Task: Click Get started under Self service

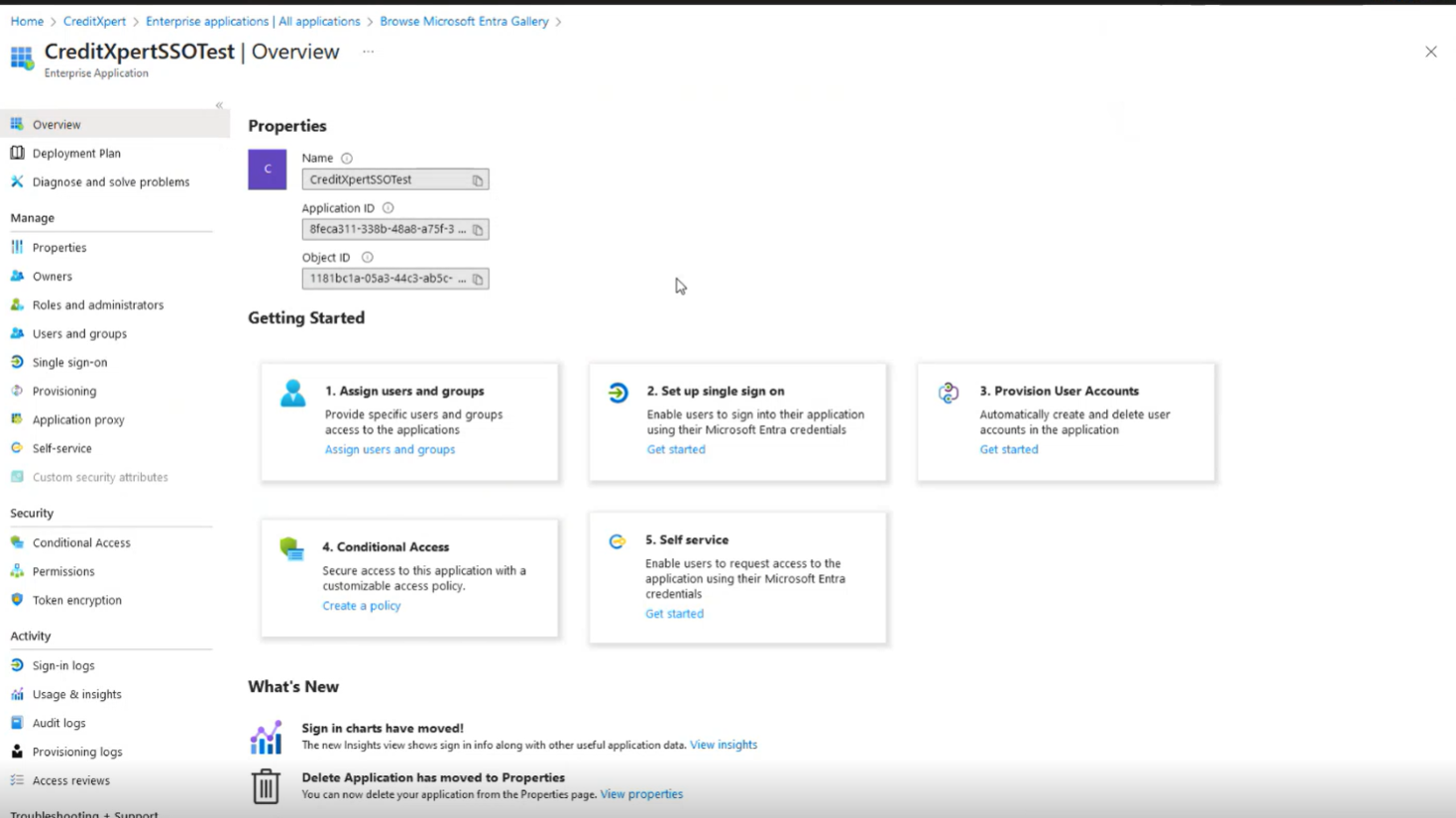Action: coord(674,614)
